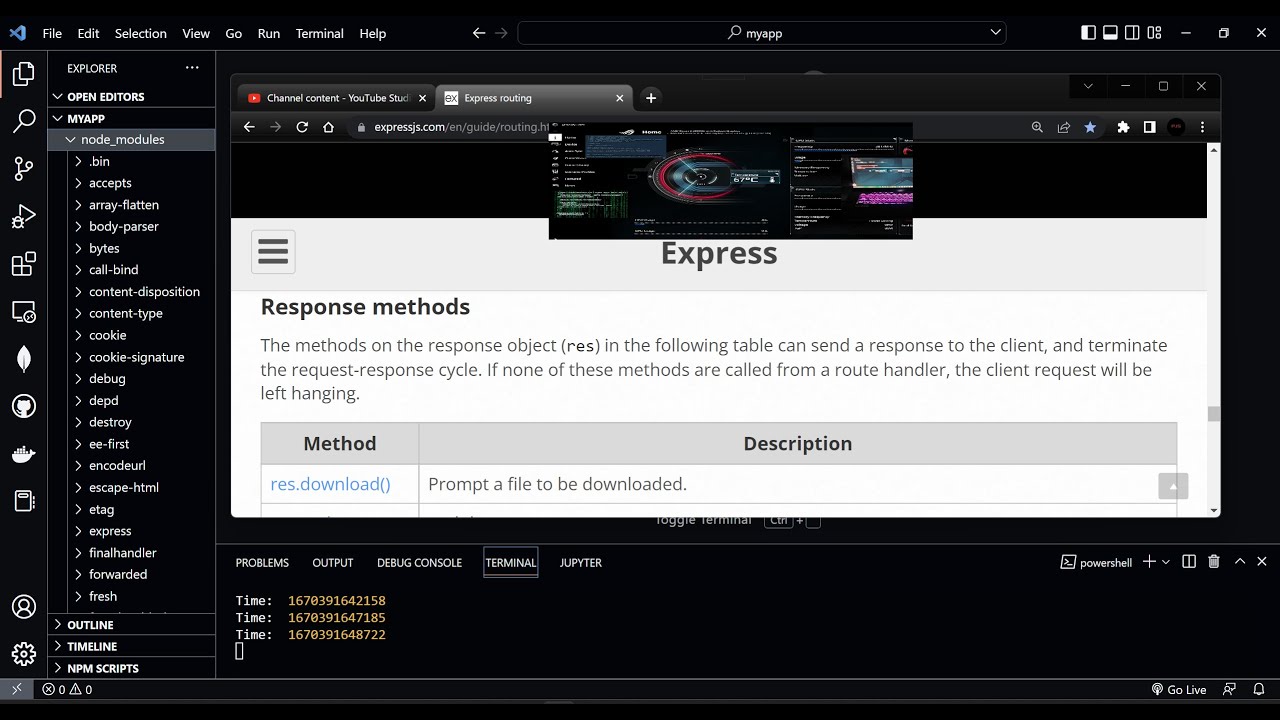Go back with VS Code navigation arrow
This screenshot has width=1280, height=720.
click(479, 33)
